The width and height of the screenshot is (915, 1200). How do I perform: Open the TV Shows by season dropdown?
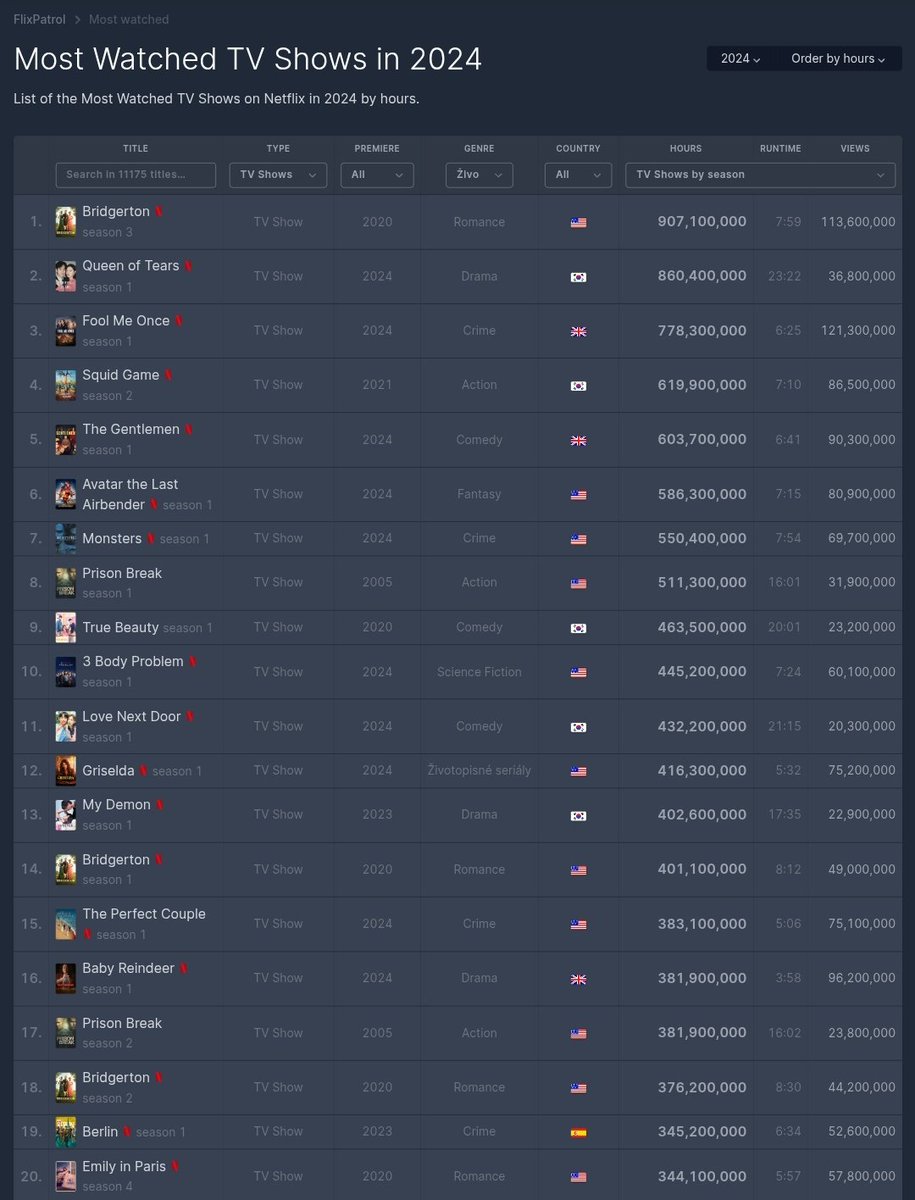pyautogui.click(x=760, y=175)
